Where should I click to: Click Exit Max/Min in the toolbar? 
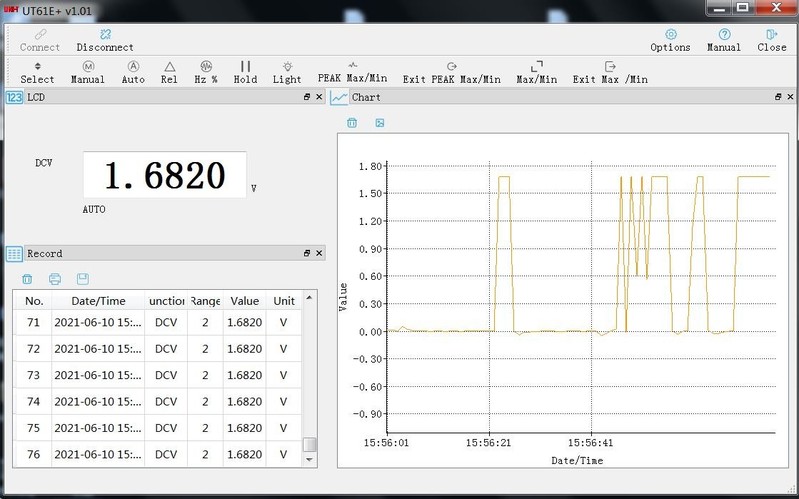click(610, 72)
